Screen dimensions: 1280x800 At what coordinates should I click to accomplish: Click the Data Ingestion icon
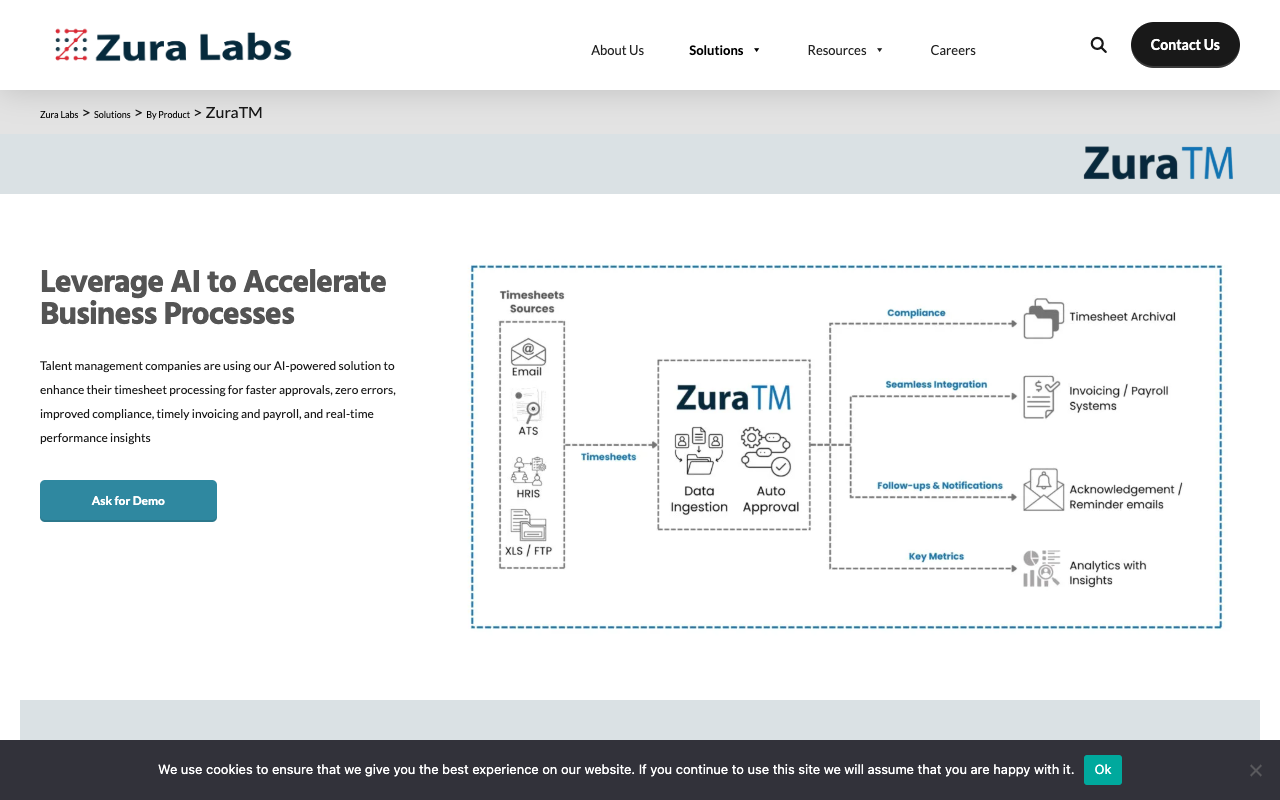click(699, 451)
